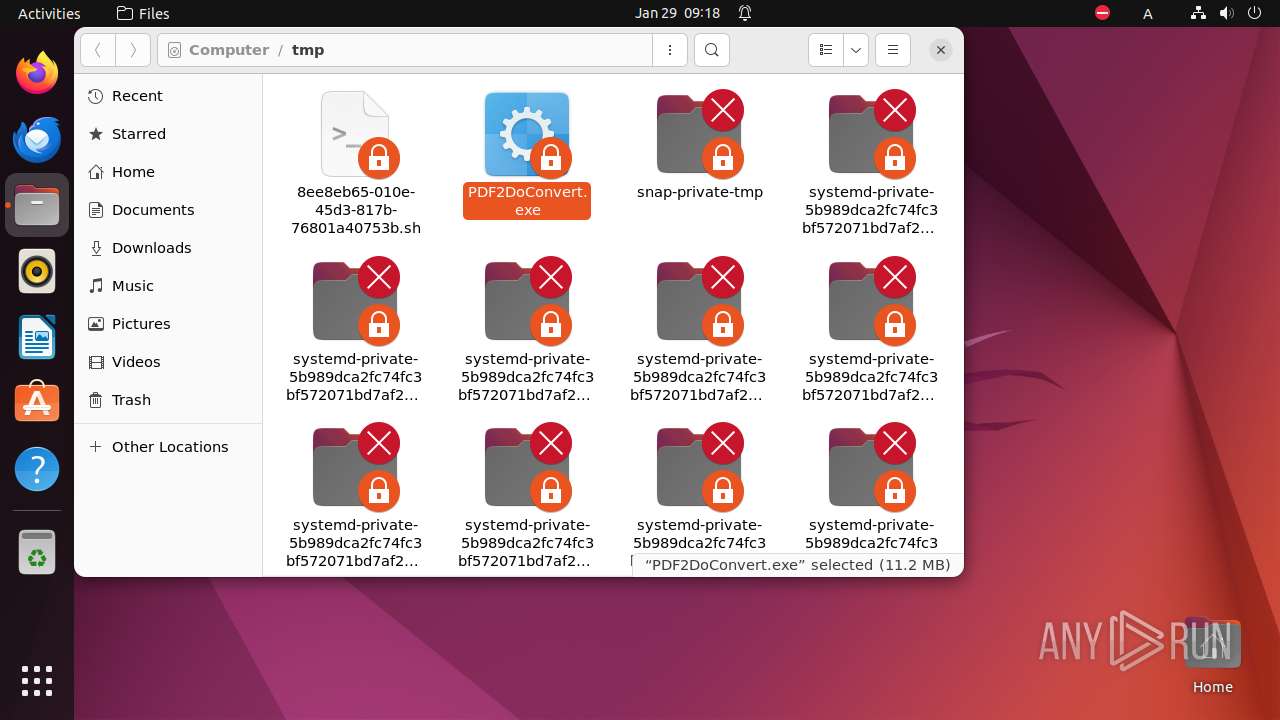Open the keyboard input source indicator A
This screenshot has width=1280, height=720.
[1148, 13]
